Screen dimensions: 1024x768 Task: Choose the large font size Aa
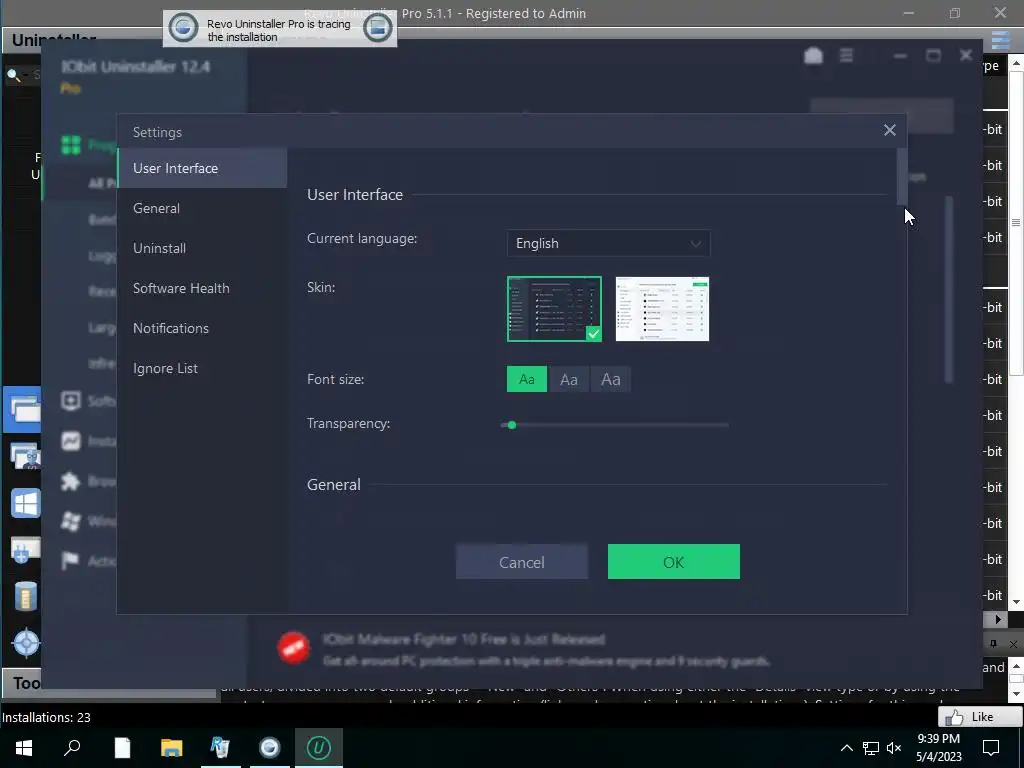[611, 379]
